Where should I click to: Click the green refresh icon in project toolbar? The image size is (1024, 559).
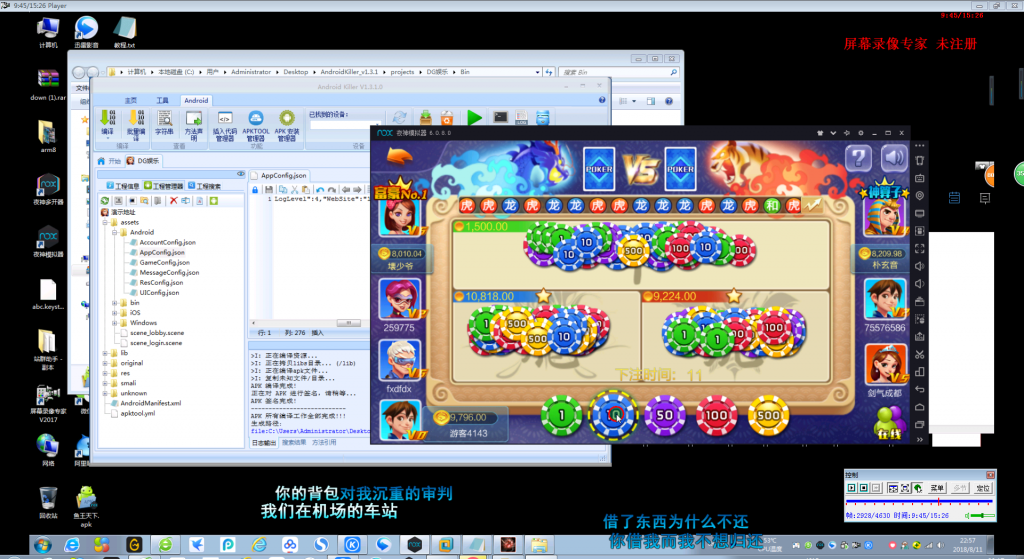pyautogui.click(x=104, y=200)
